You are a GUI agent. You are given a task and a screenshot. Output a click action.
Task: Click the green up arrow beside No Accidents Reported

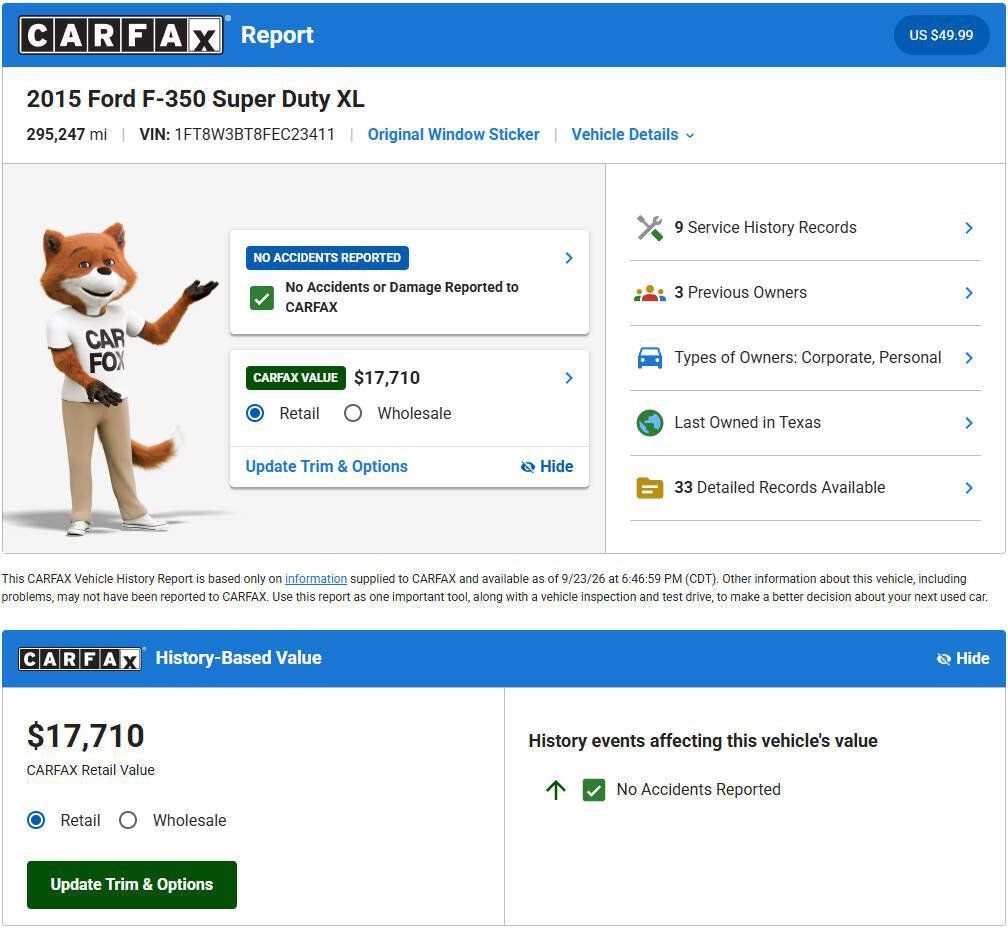[555, 790]
